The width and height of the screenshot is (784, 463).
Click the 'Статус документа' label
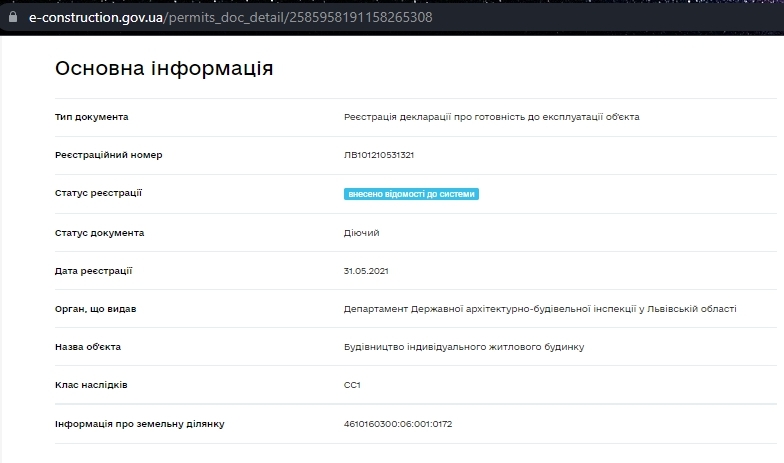point(100,233)
